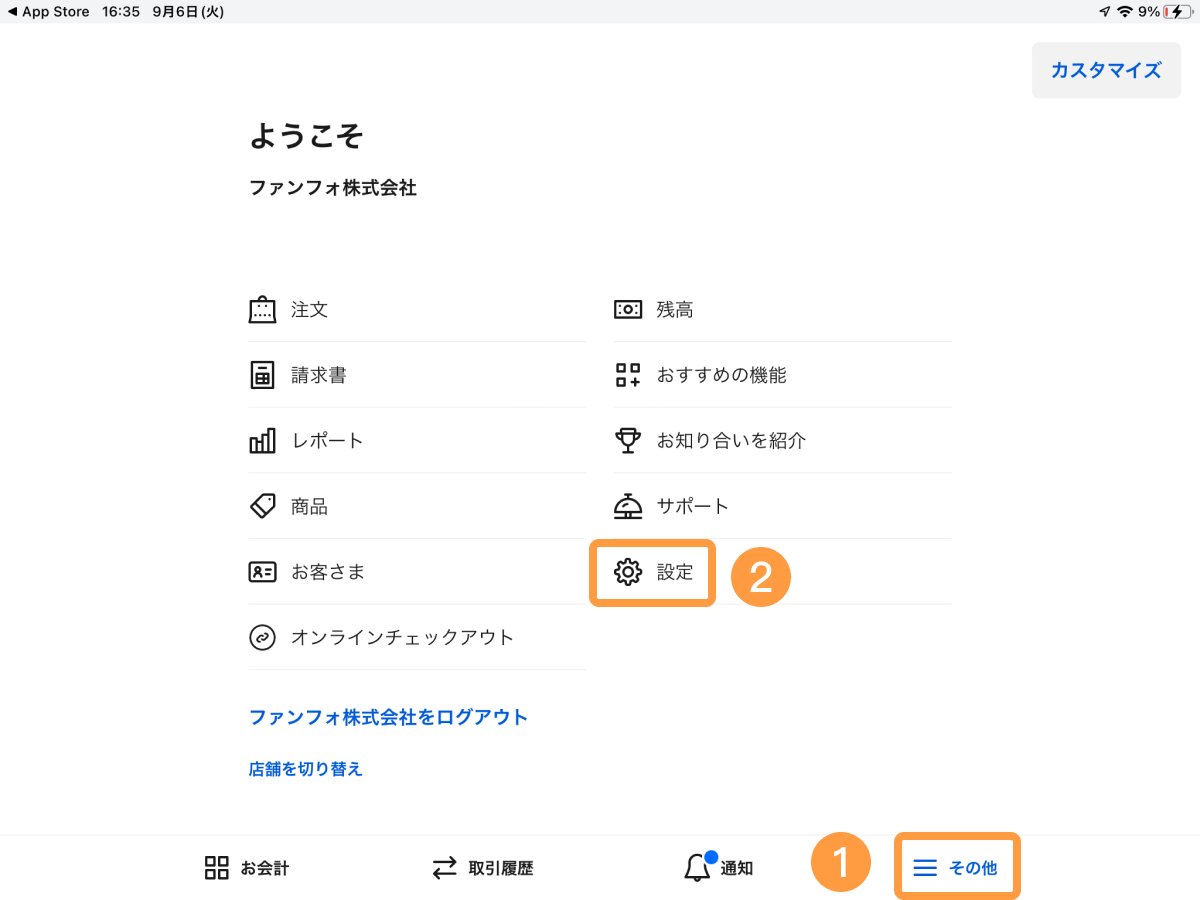Switch to the その他 tab label
This screenshot has height=900, width=1200.
[x=973, y=868]
